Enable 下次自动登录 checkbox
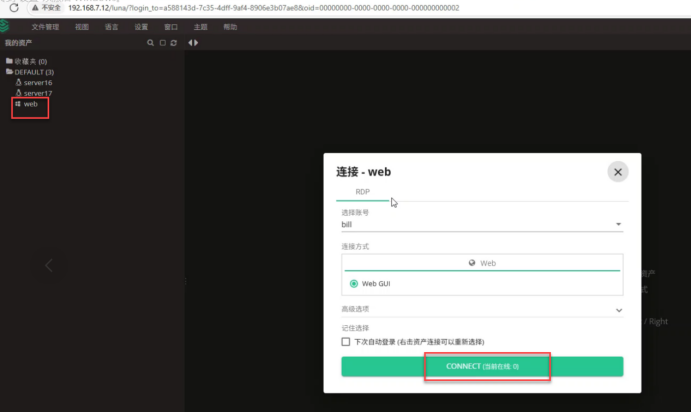The height and width of the screenshot is (412, 692). click(346, 341)
